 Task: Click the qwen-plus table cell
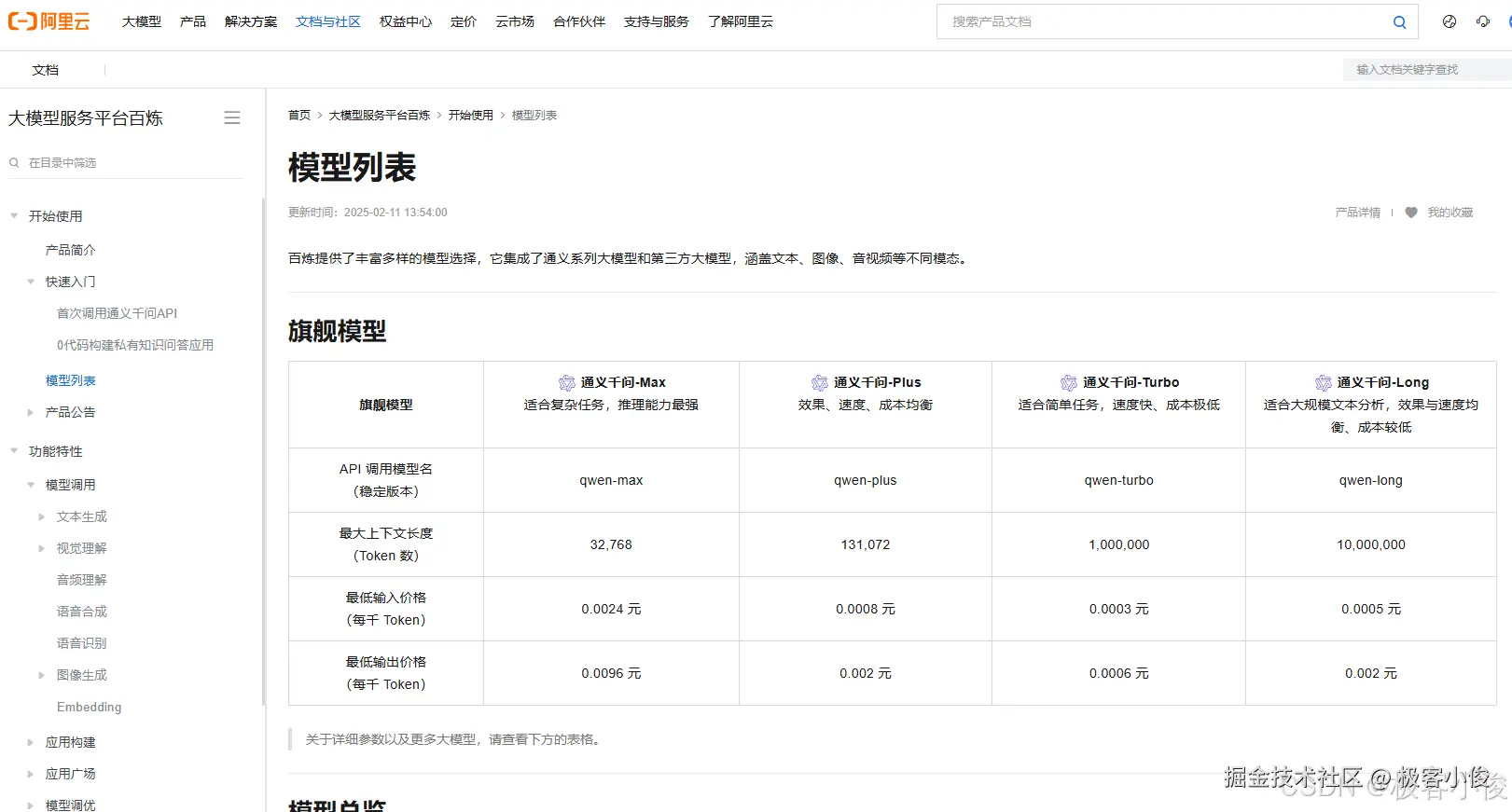point(865,480)
